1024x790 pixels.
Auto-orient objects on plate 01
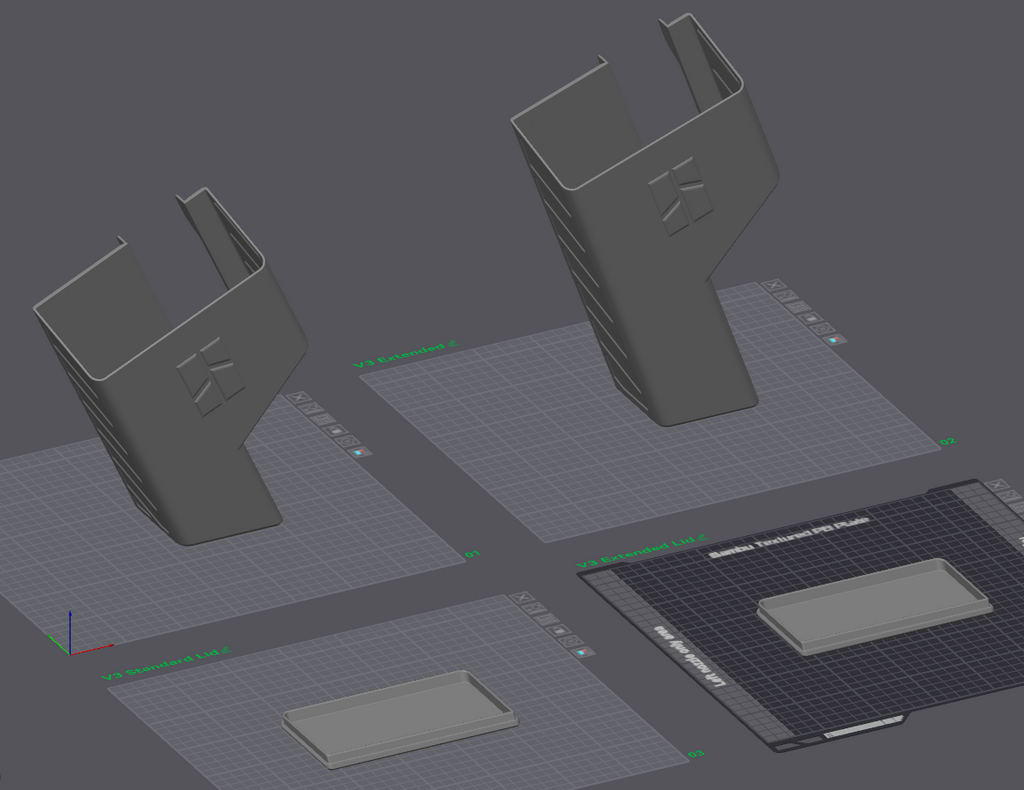312,409
